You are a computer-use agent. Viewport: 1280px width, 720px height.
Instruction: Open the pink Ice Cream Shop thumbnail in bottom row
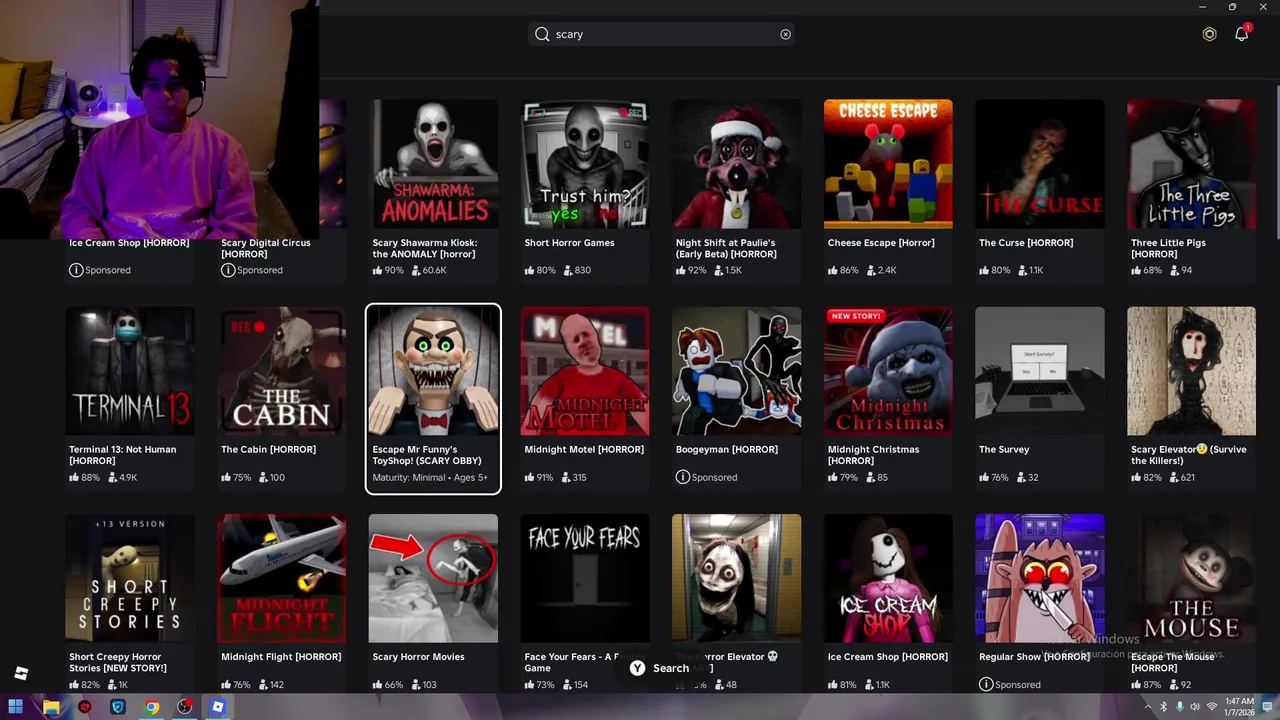[x=888, y=578]
